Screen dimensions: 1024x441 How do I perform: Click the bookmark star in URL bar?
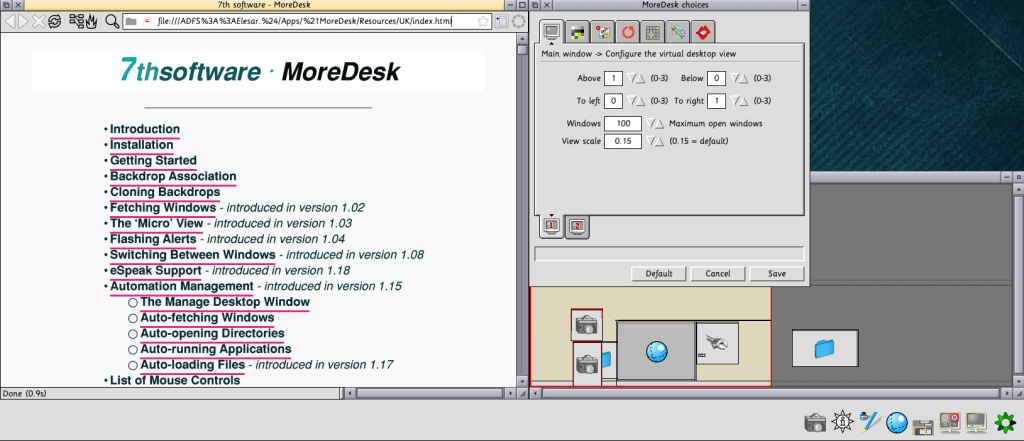pos(498,20)
